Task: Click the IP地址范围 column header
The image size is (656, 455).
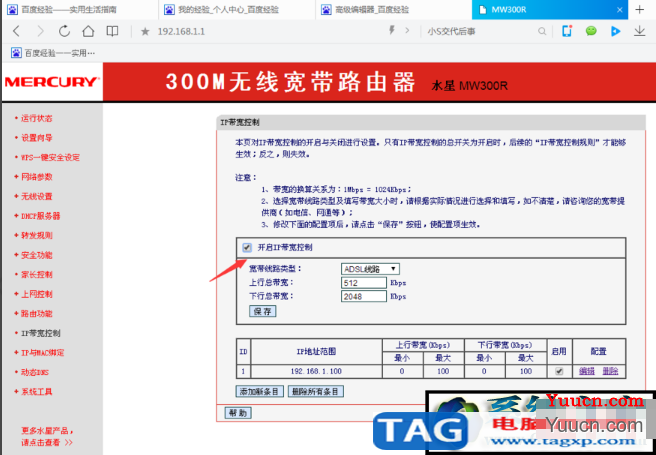Action: coord(316,352)
